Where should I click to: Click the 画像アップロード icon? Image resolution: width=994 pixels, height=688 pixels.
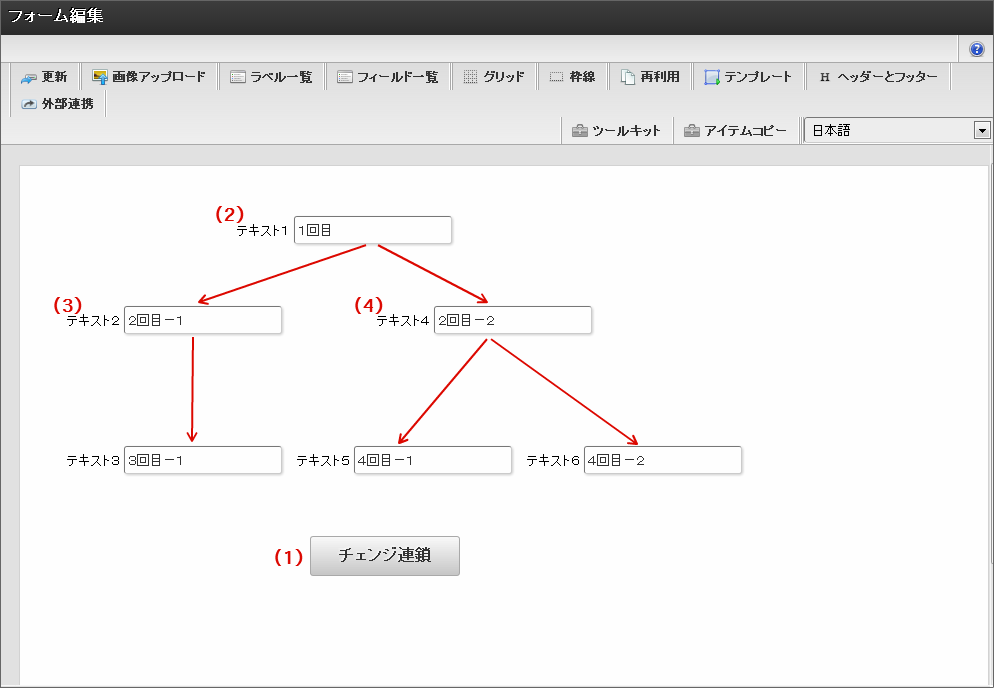pyautogui.click(x=100, y=77)
